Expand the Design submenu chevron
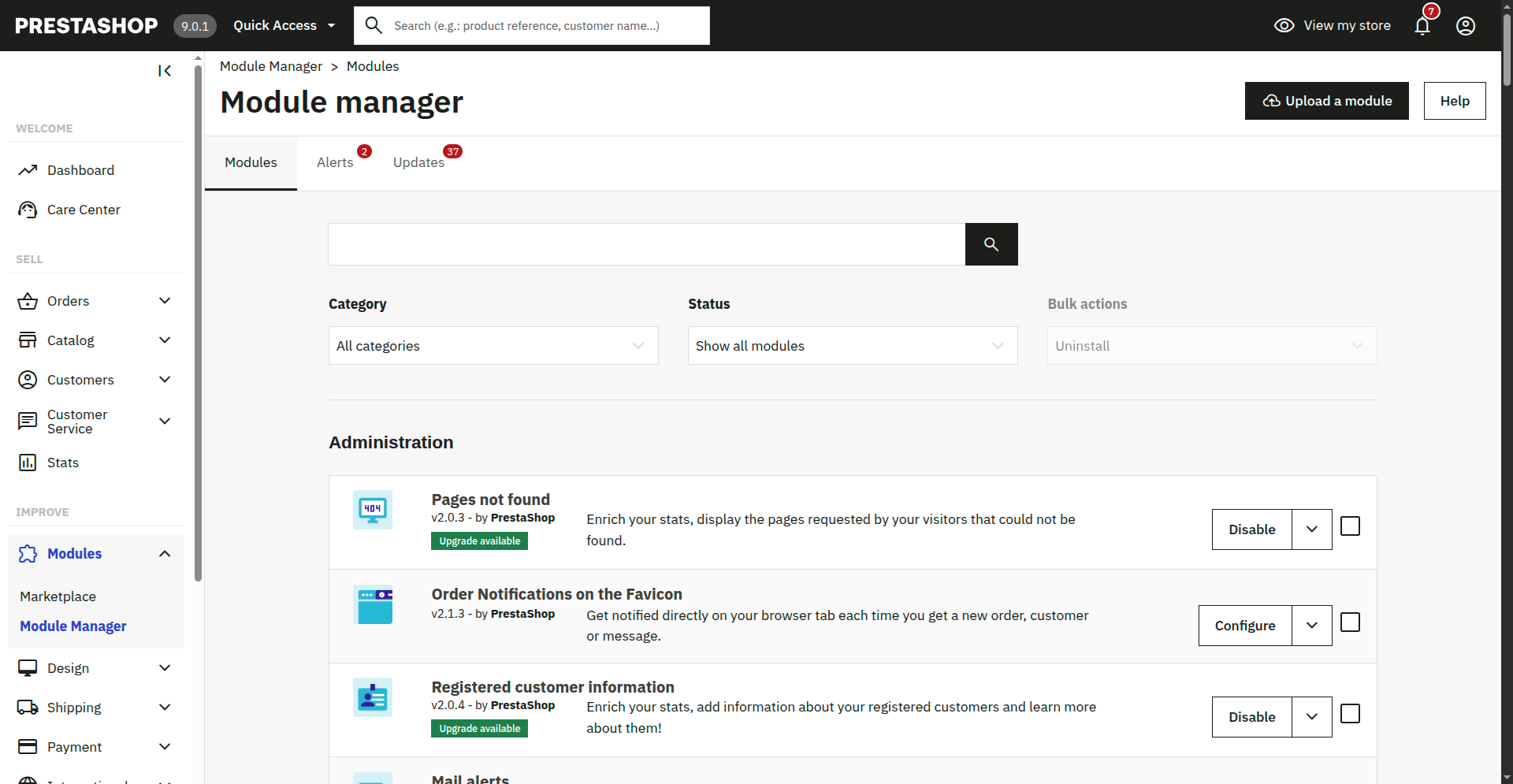Image resolution: width=1513 pixels, height=784 pixels. [x=165, y=668]
